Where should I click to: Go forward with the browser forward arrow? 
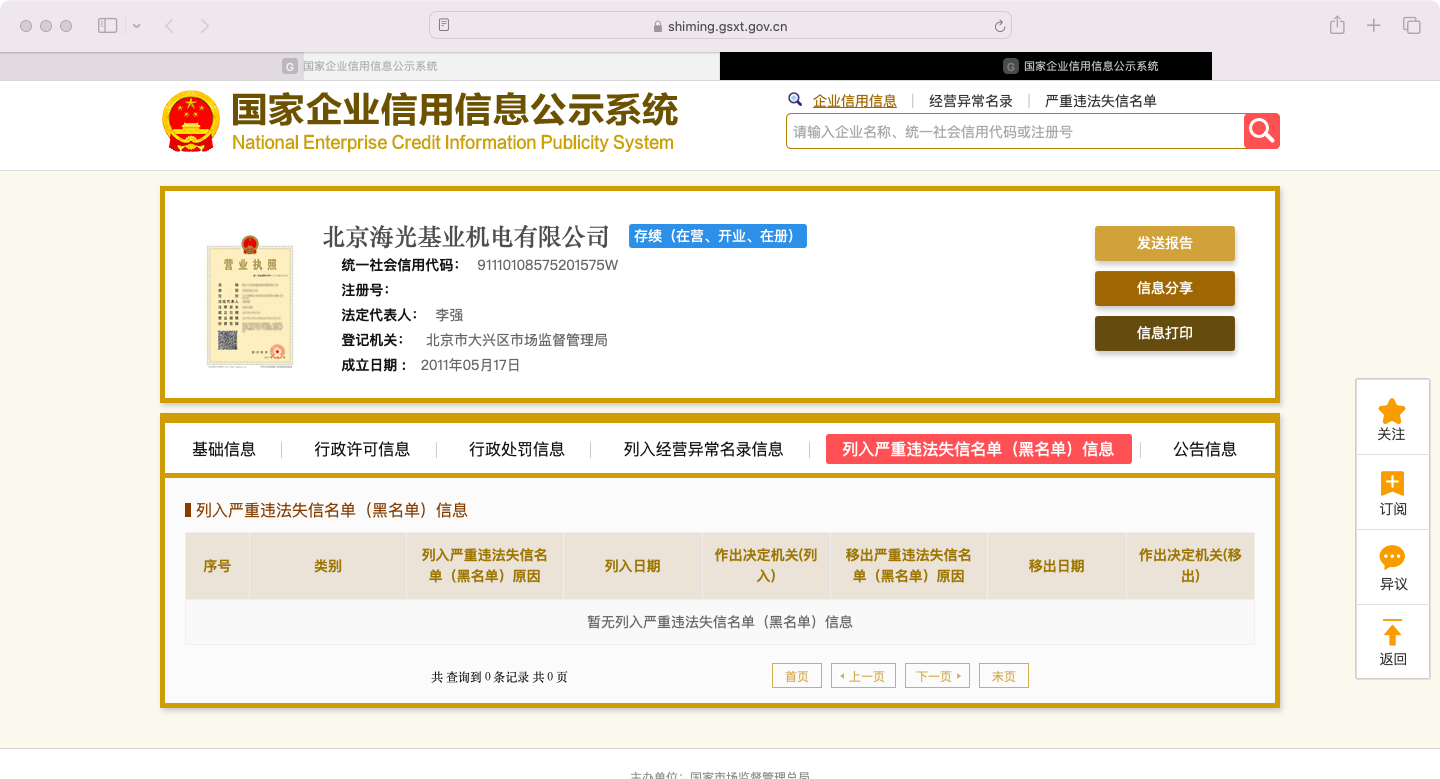pyautogui.click(x=204, y=26)
